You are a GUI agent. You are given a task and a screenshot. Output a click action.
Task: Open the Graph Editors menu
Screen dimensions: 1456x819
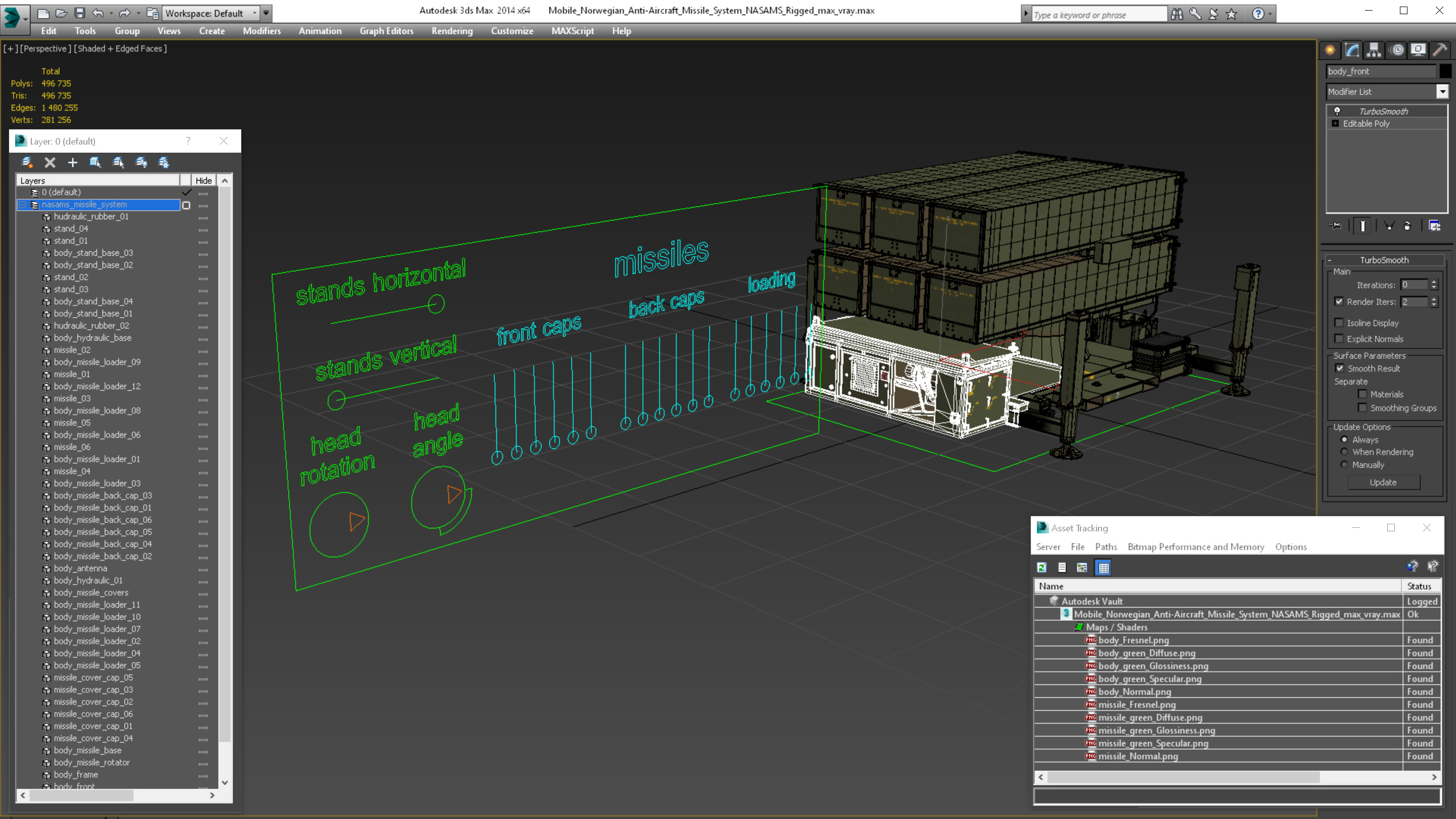coord(386,31)
